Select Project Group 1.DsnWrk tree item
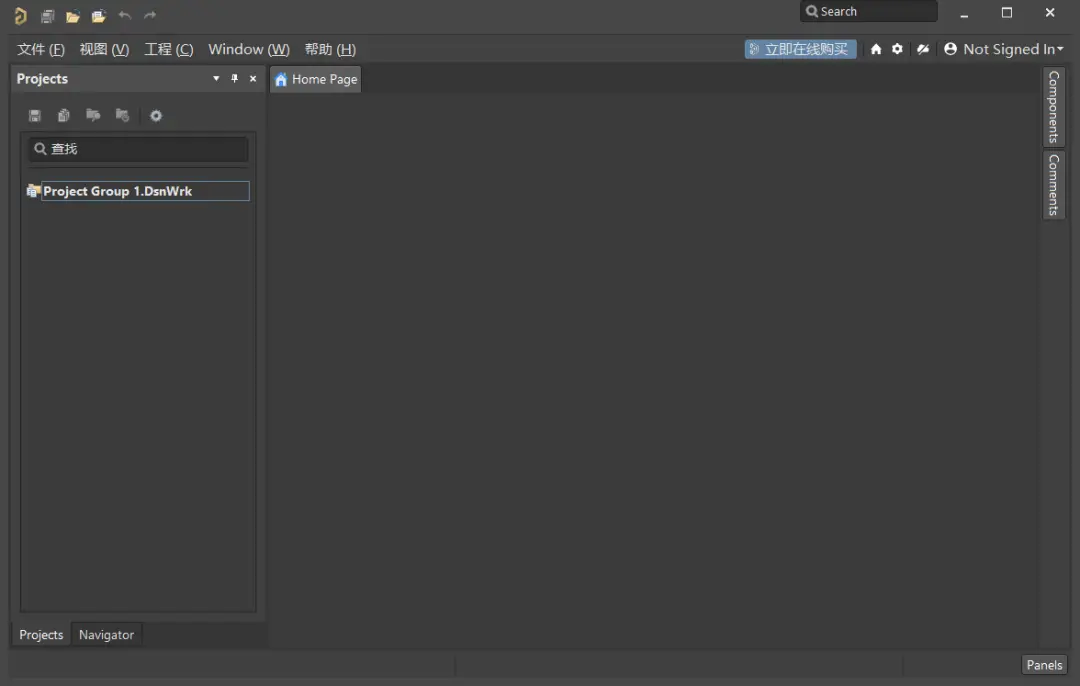 pos(145,191)
